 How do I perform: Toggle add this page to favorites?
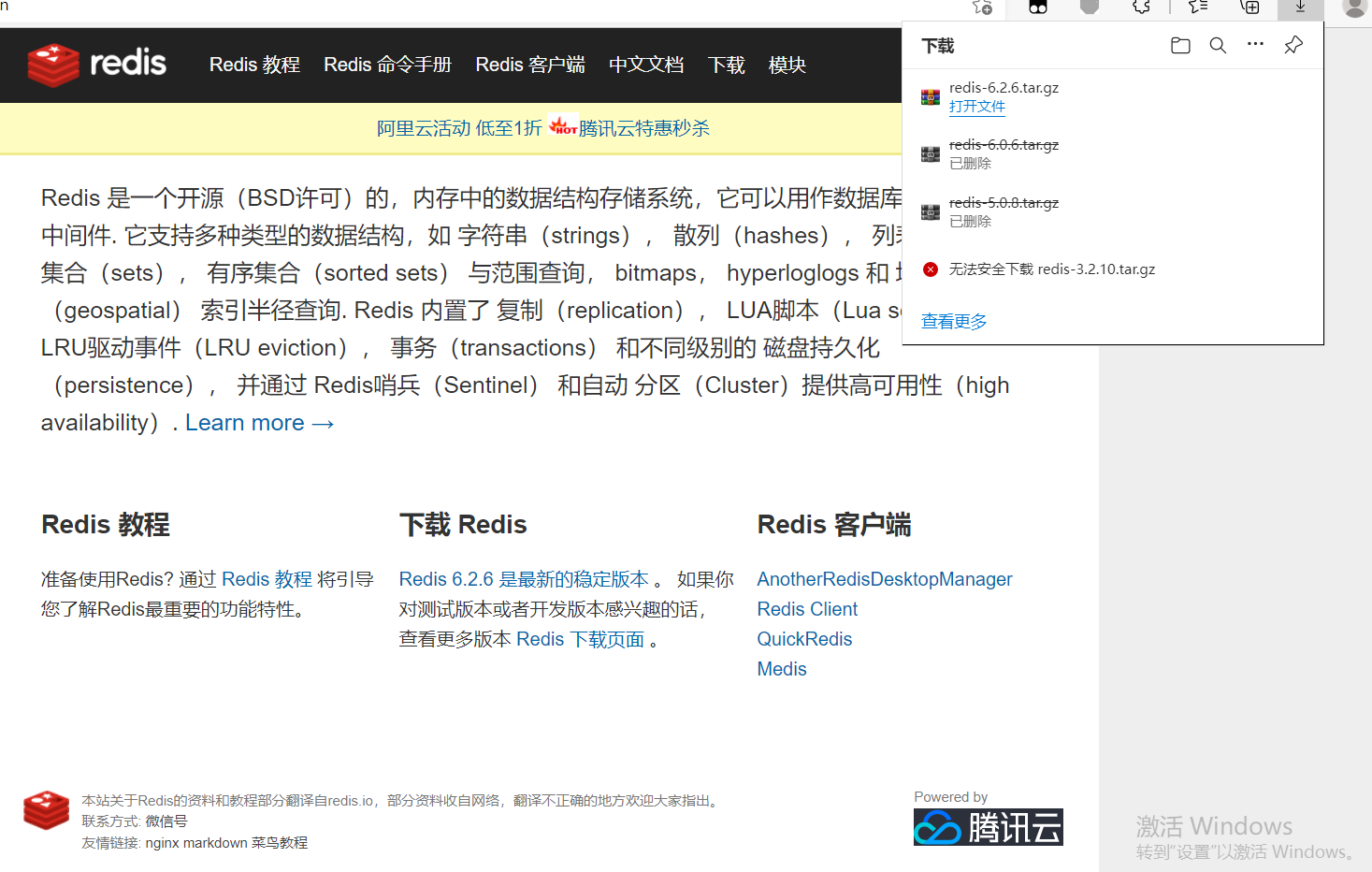point(982,7)
